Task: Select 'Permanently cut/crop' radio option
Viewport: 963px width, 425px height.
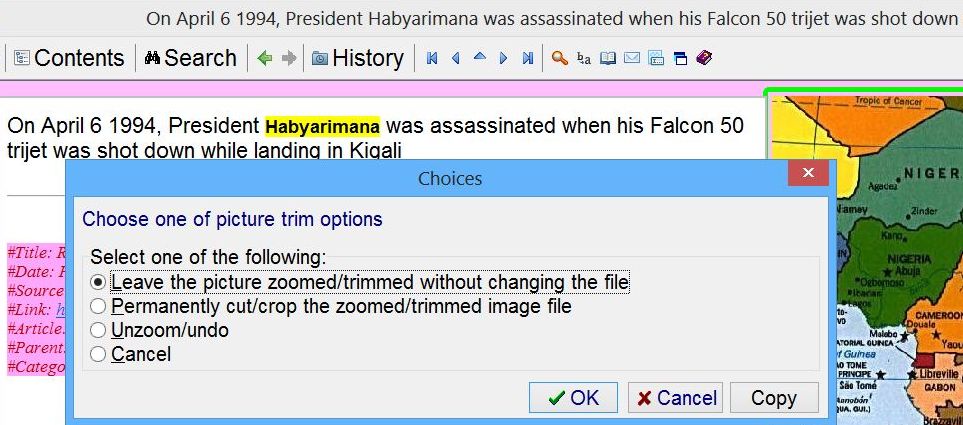Action: pos(98,306)
